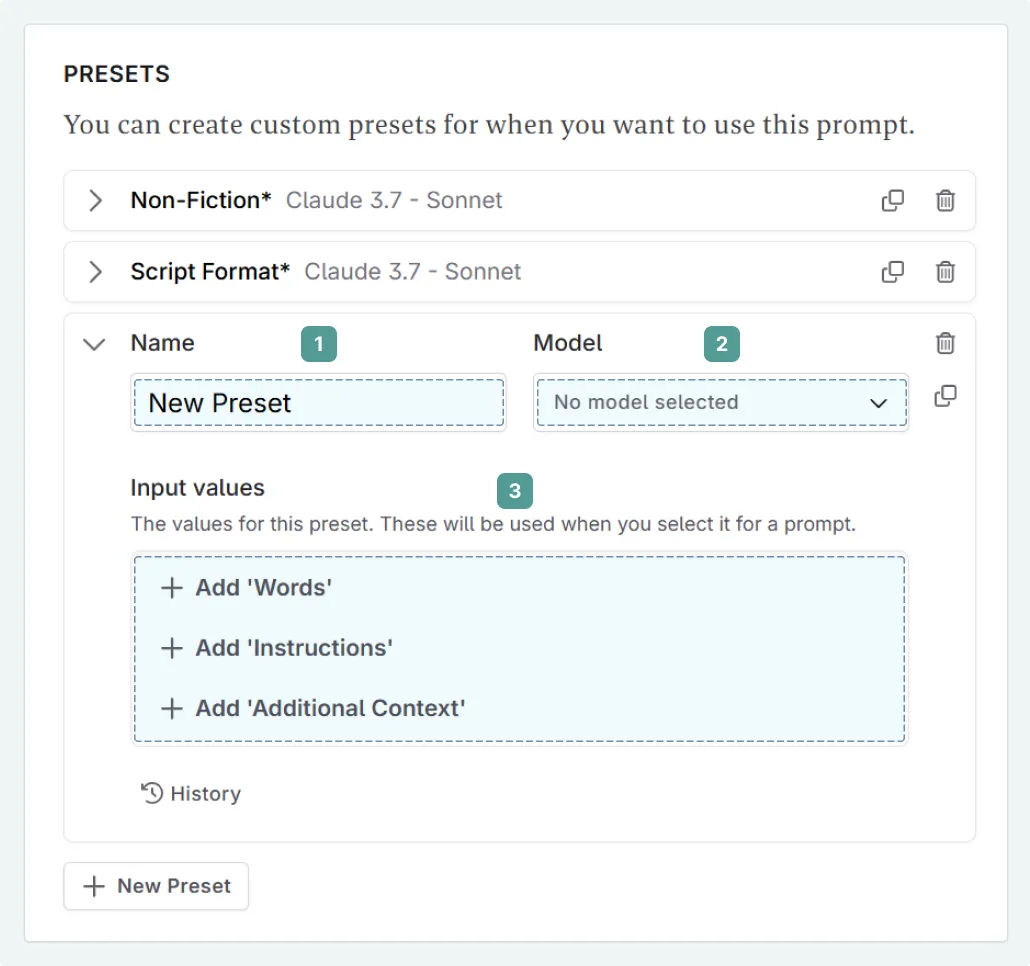Image resolution: width=1030 pixels, height=966 pixels.
Task: Create another preset with New Preset button
Action: tap(155, 886)
